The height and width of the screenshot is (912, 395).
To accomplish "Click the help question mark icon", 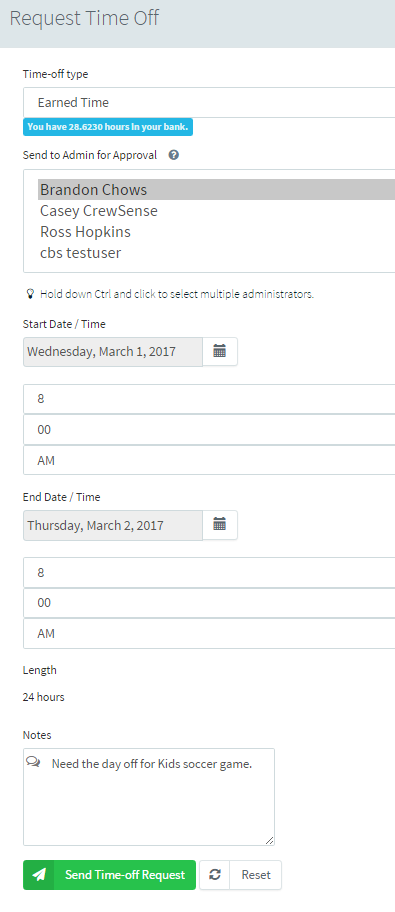I will tap(173, 155).
